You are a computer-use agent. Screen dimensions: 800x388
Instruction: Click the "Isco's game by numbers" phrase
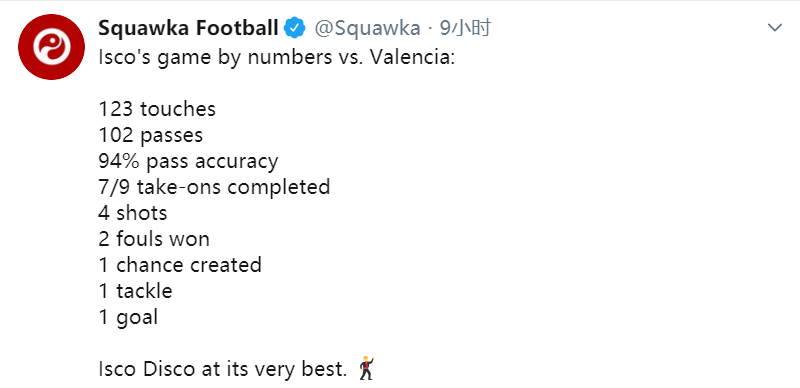coord(215,58)
